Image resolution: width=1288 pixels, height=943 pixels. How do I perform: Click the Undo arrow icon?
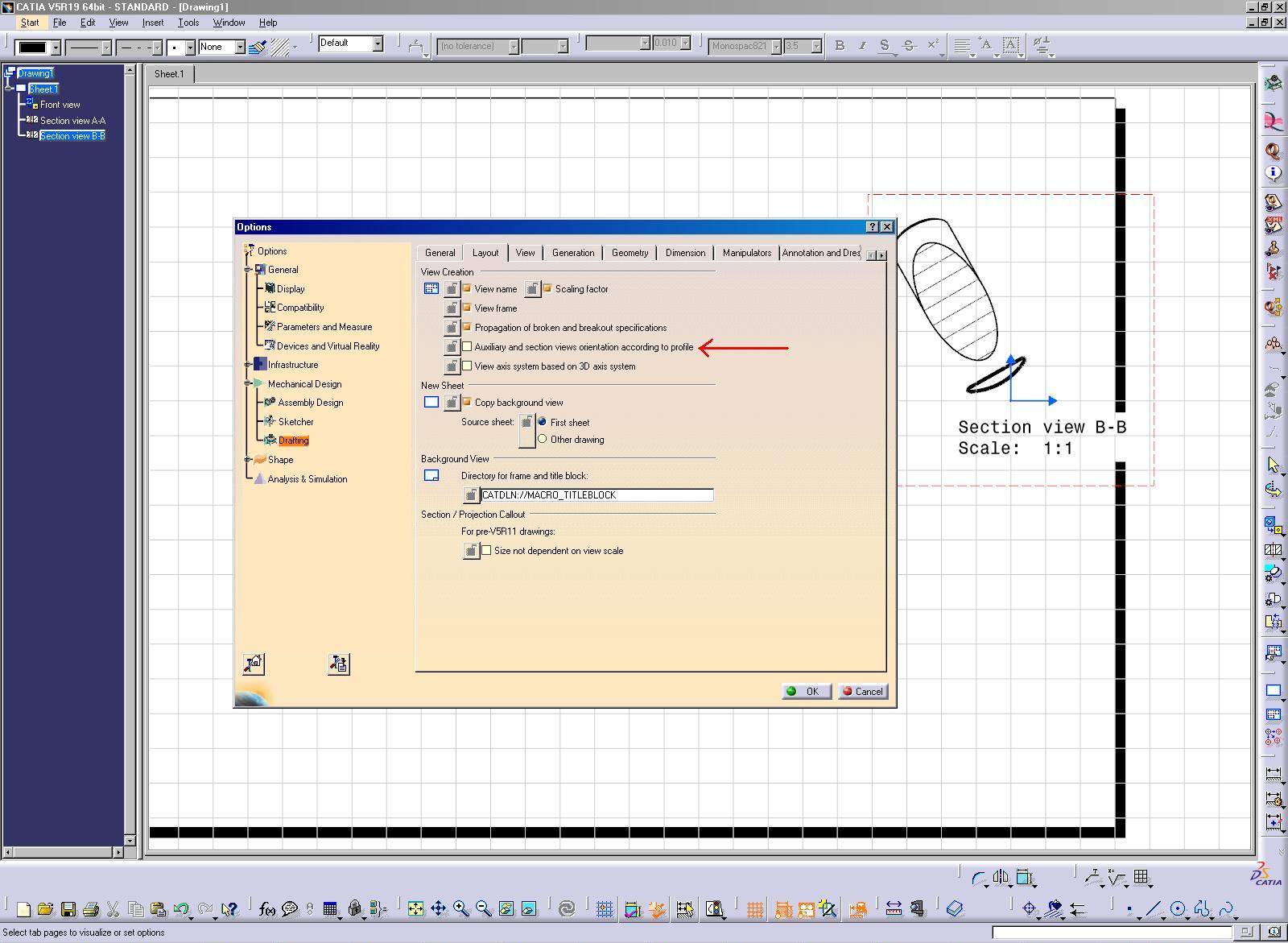[182, 909]
